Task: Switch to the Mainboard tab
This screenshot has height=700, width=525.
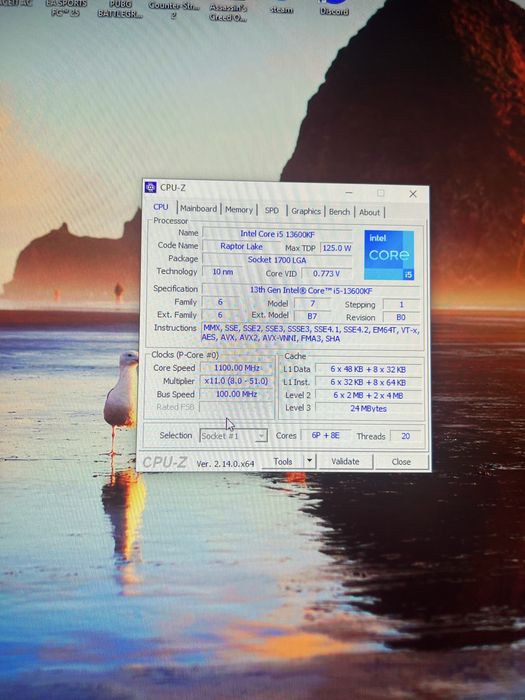Action: [x=198, y=208]
